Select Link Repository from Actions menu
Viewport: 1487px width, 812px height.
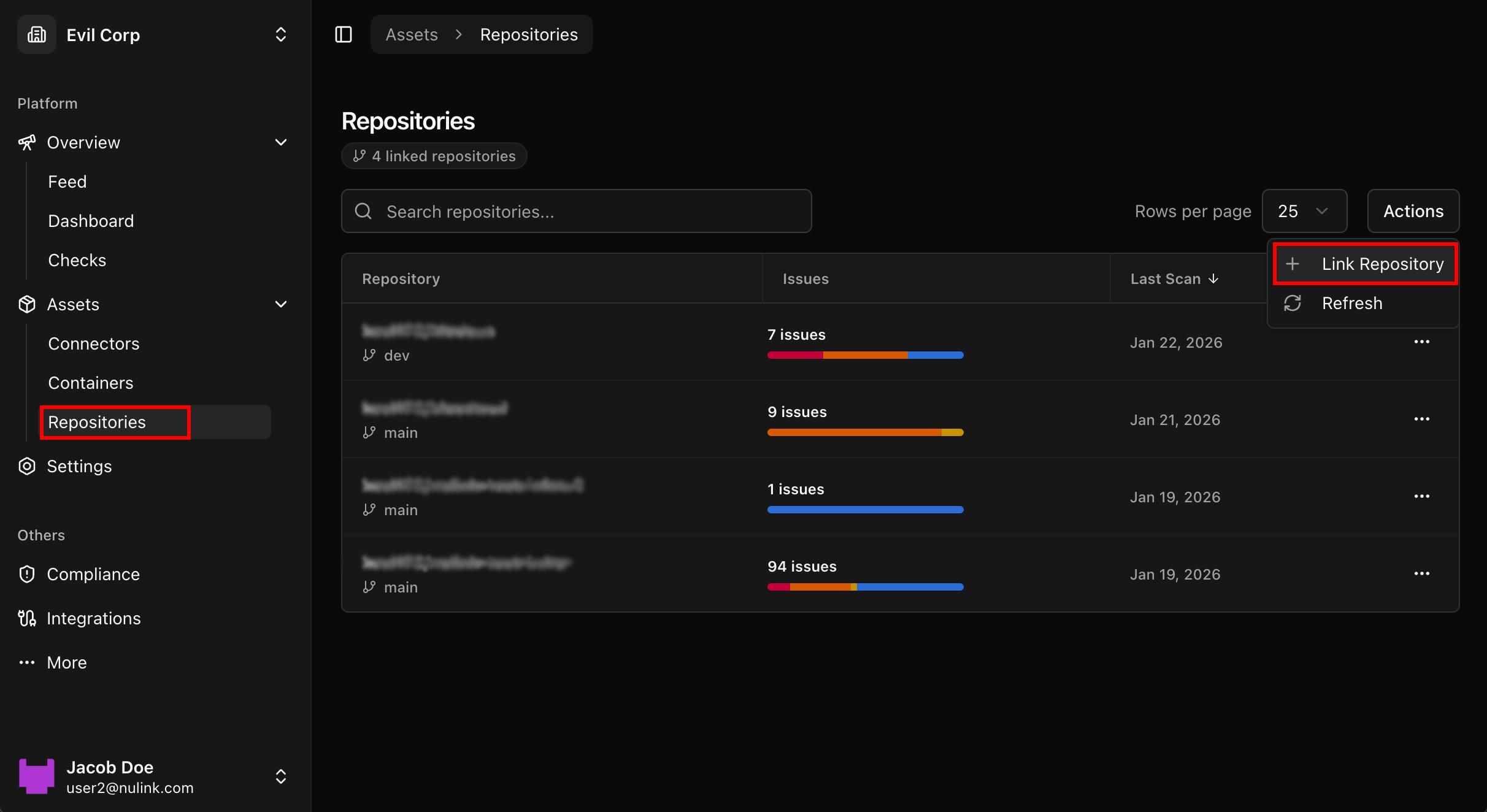point(1365,264)
